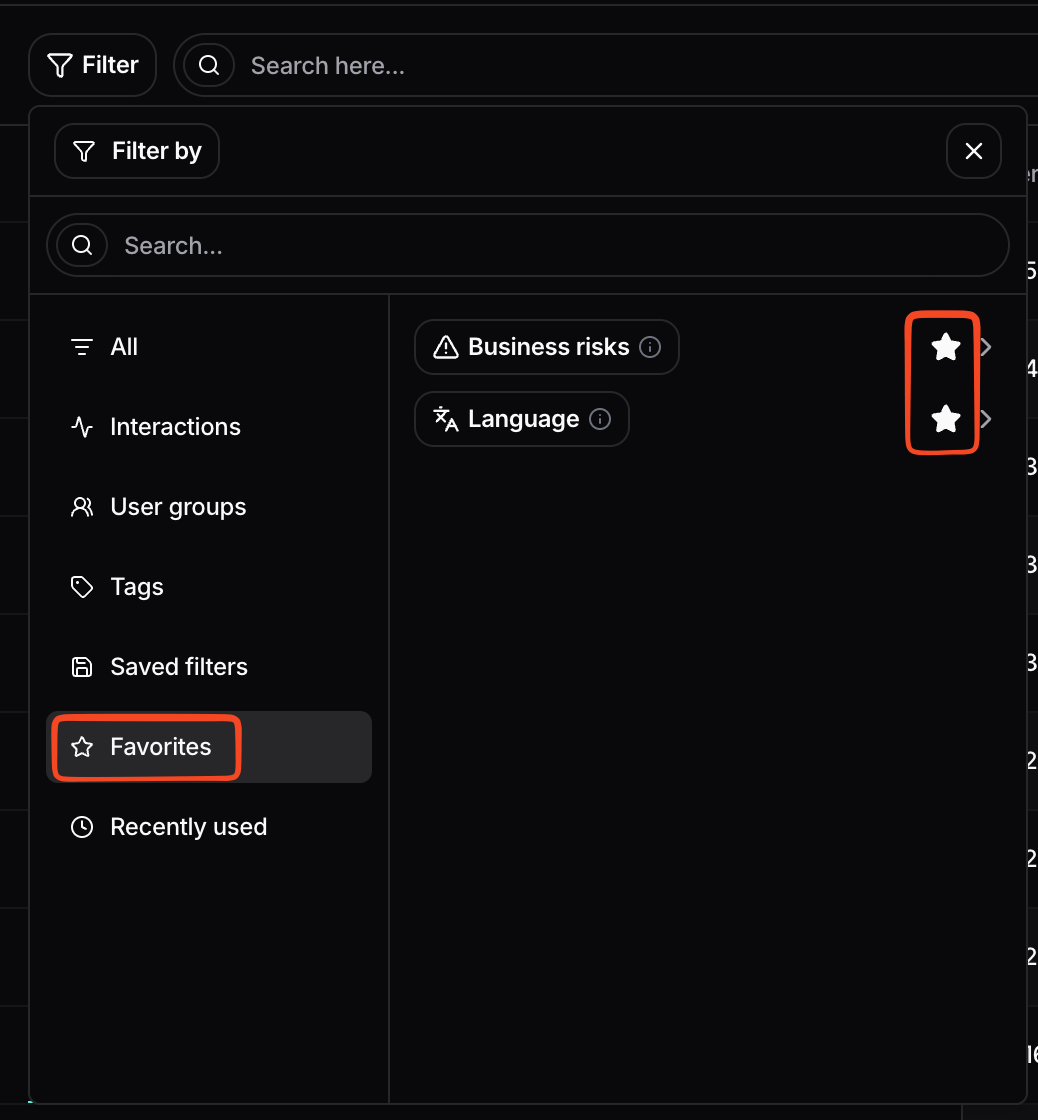Image resolution: width=1038 pixels, height=1120 pixels.
Task: Click the floppy disk icon by Saved filters
Action: [x=82, y=667]
